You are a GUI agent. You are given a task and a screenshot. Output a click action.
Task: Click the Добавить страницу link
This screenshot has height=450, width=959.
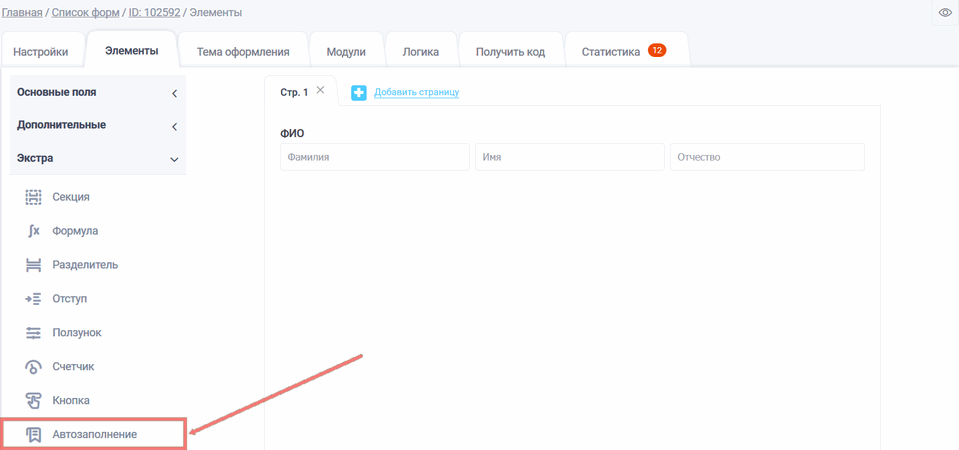pyautogui.click(x=416, y=93)
